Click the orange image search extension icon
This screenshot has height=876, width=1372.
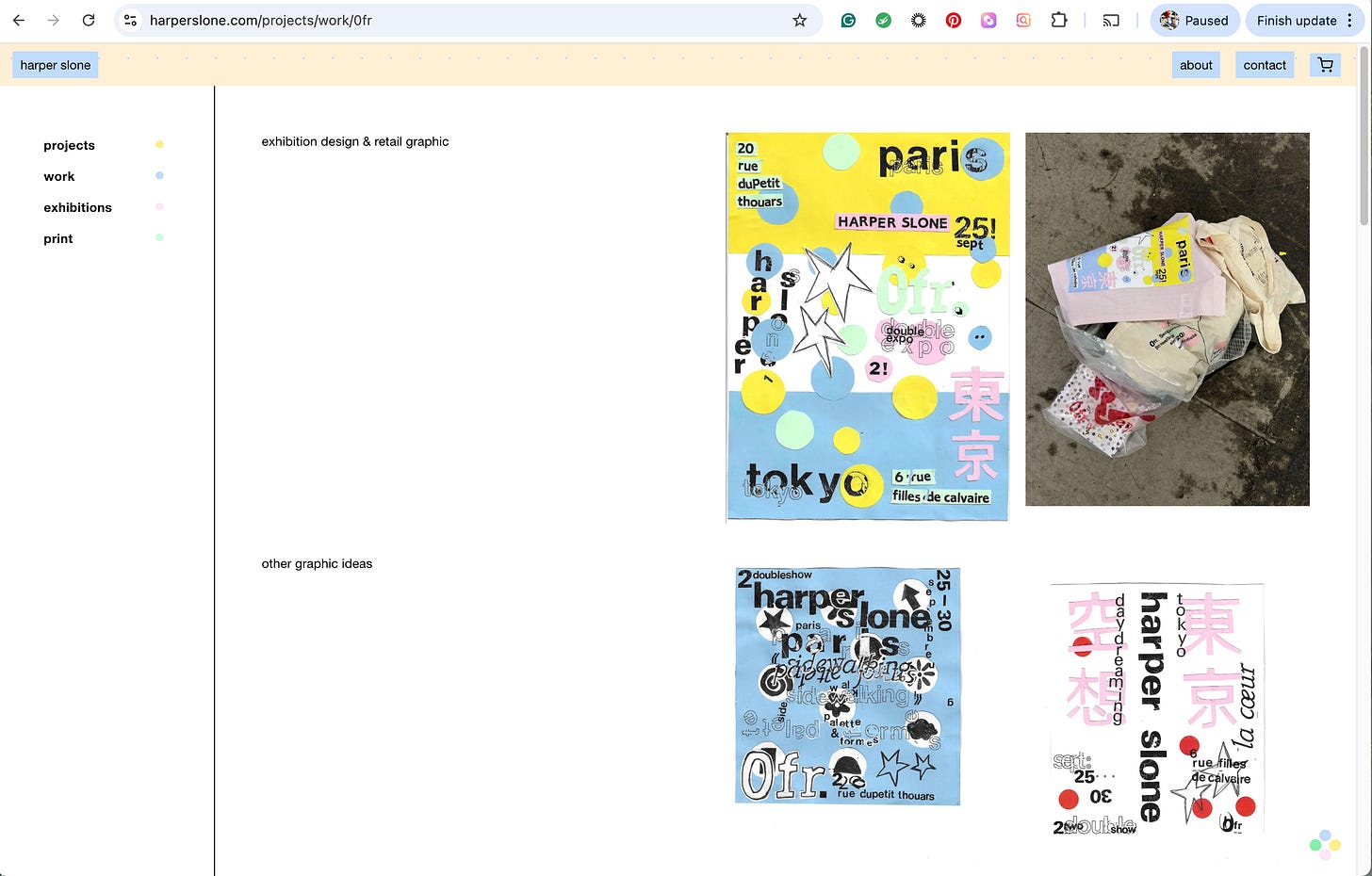point(1023,20)
